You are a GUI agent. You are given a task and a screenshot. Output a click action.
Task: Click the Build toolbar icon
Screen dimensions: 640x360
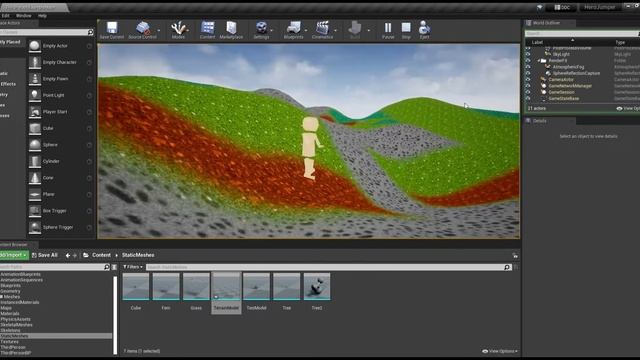point(355,28)
